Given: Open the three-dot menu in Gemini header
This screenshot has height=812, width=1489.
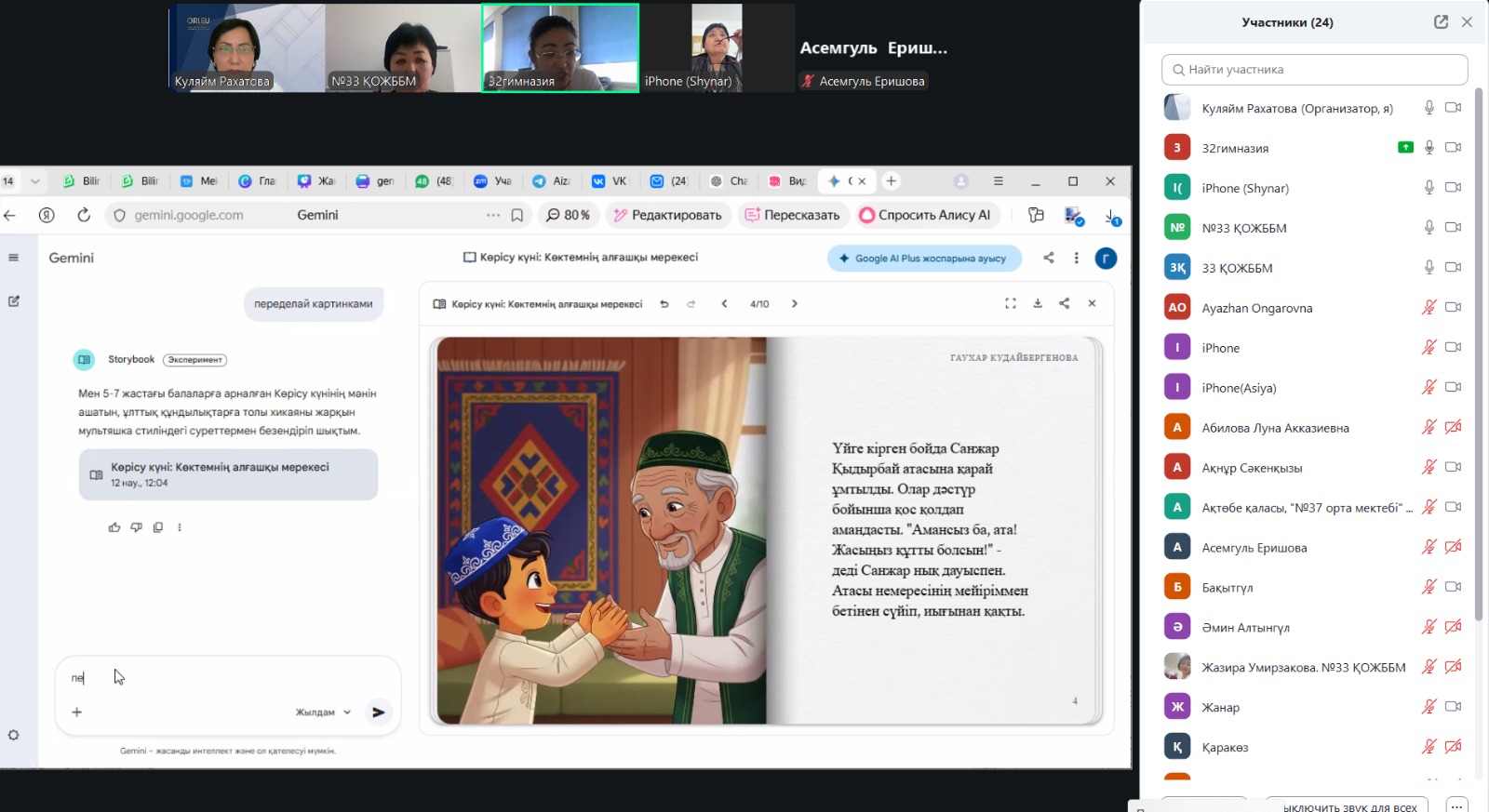Looking at the screenshot, I should pos(1076,259).
